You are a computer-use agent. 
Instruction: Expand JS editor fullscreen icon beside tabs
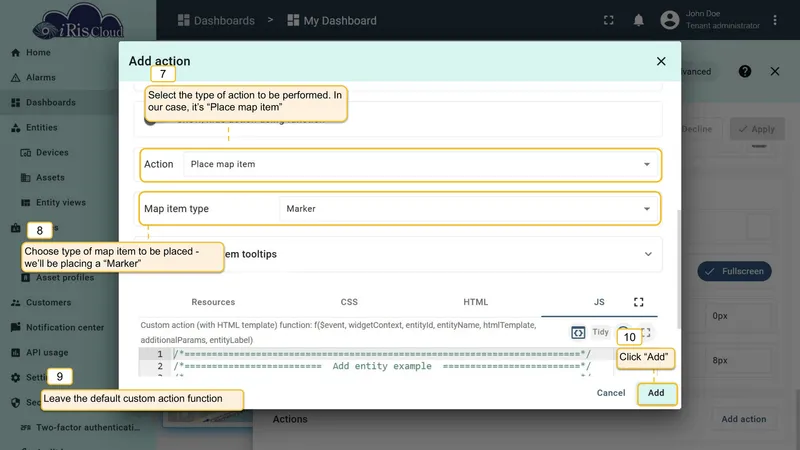[638, 302]
